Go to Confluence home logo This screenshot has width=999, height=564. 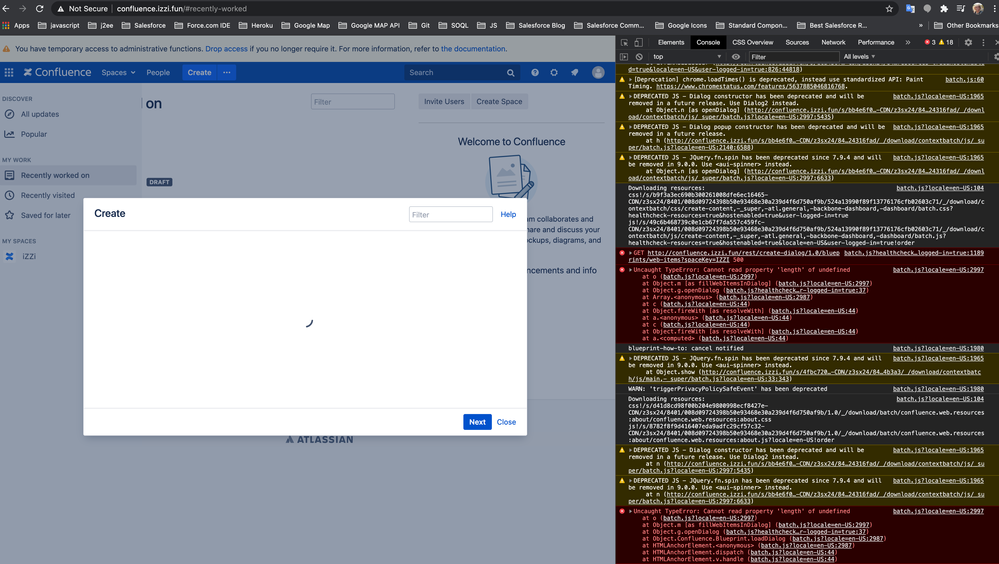(x=57, y=73)
